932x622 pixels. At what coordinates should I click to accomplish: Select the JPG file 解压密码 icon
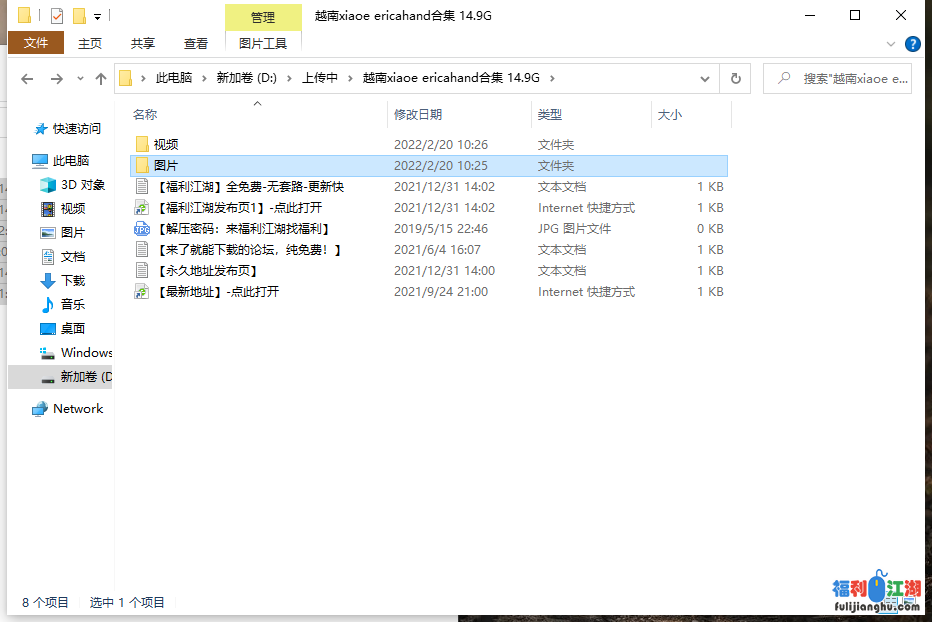[142, 229]
